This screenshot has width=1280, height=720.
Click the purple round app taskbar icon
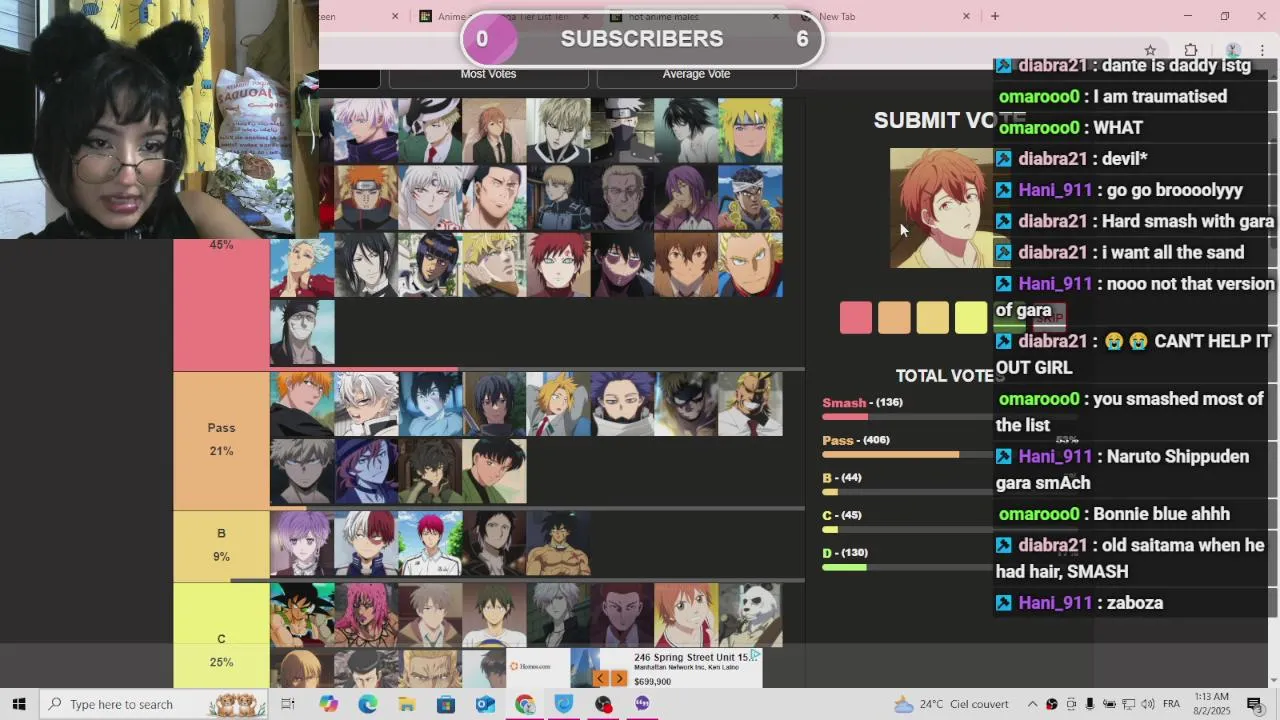[x=642, y=704]
